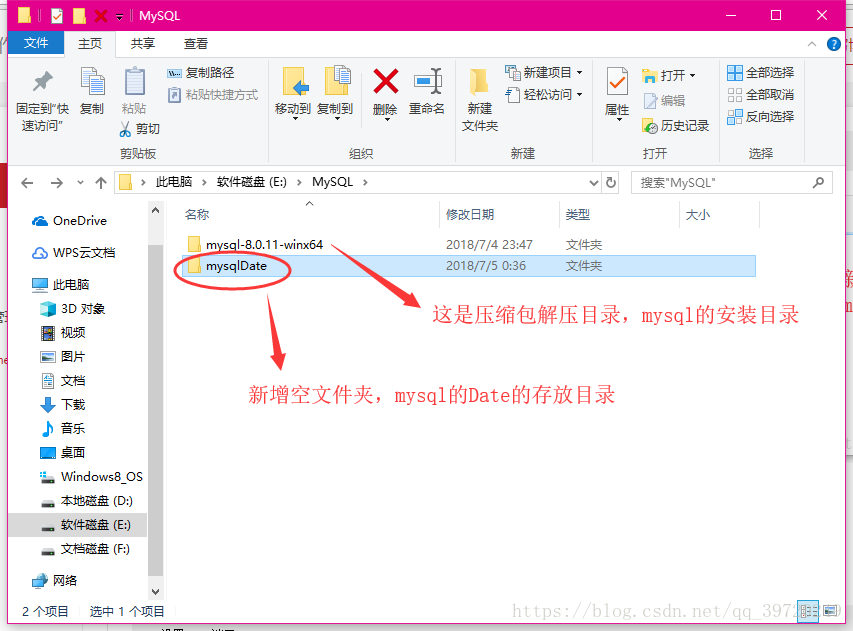Click Copy path in ribbon
The image size is (853, 631).
[x=201, y=72]
